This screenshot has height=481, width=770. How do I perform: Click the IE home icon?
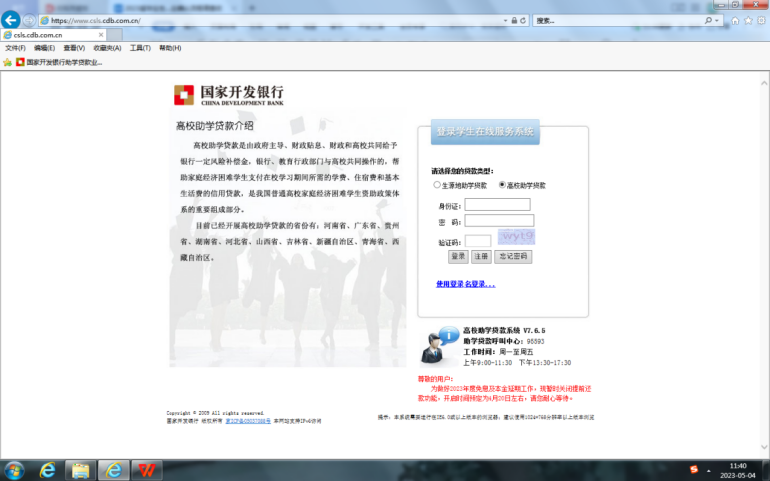pos(735,20)
